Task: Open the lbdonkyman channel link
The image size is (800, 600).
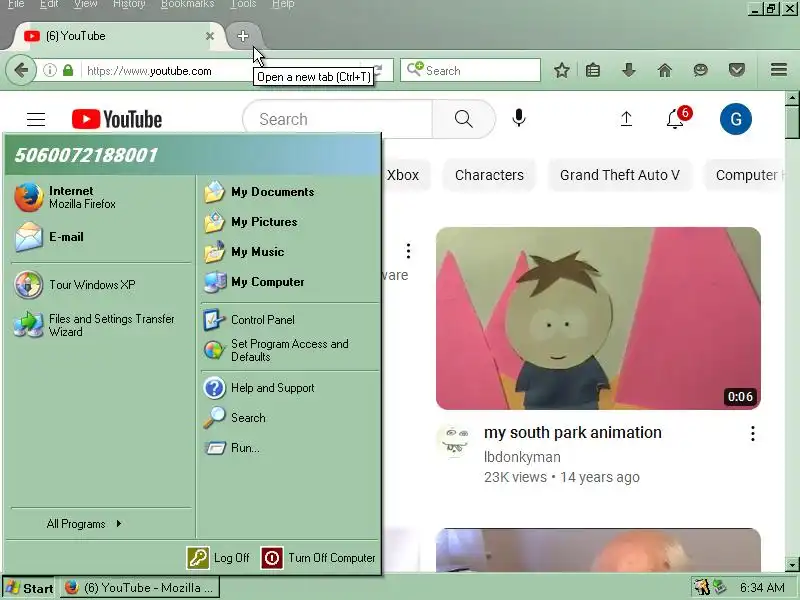Action: [522, 457]
